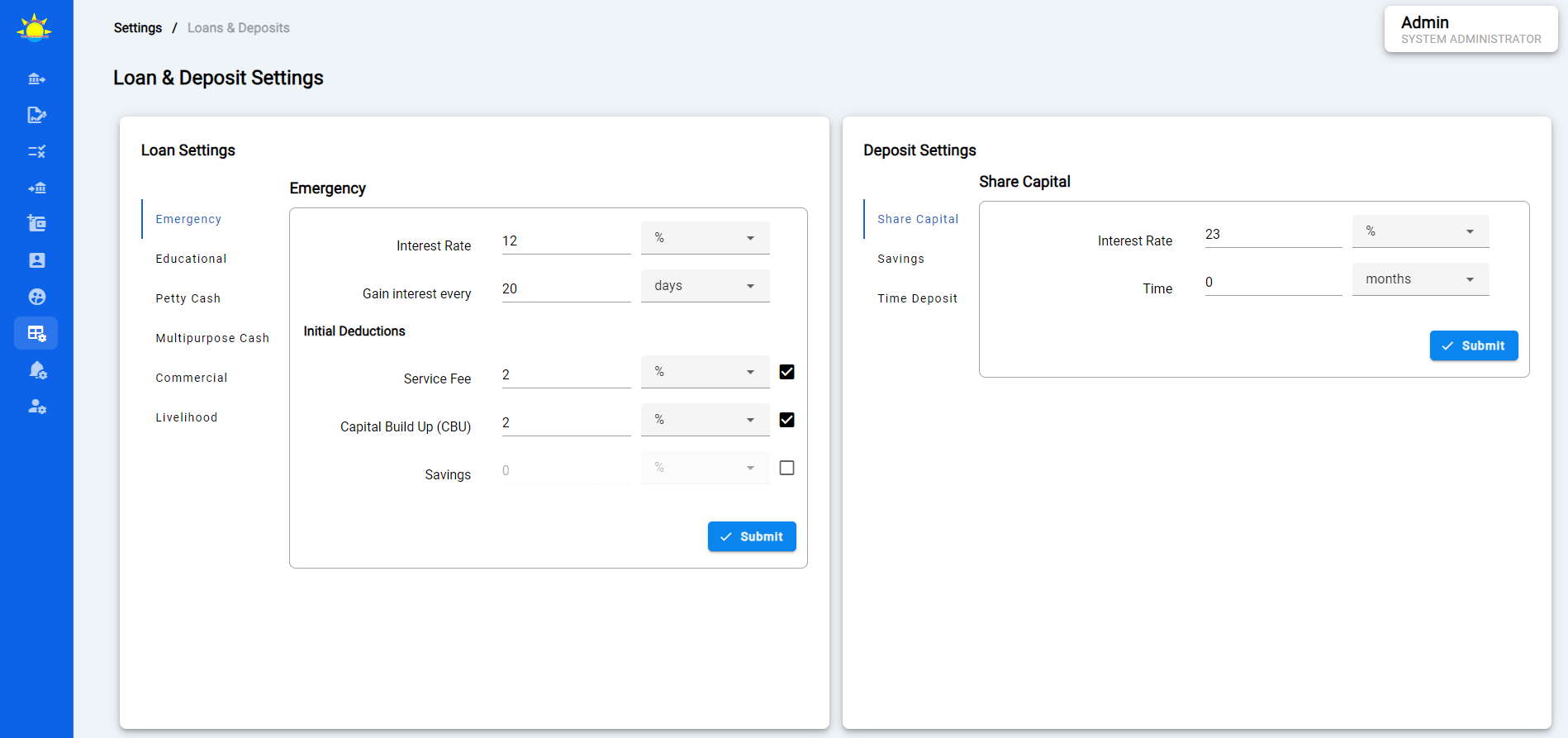Click the Loans & Deposits breadcrumb
This screenshot has height=738, width=1568.
[239, 28]
